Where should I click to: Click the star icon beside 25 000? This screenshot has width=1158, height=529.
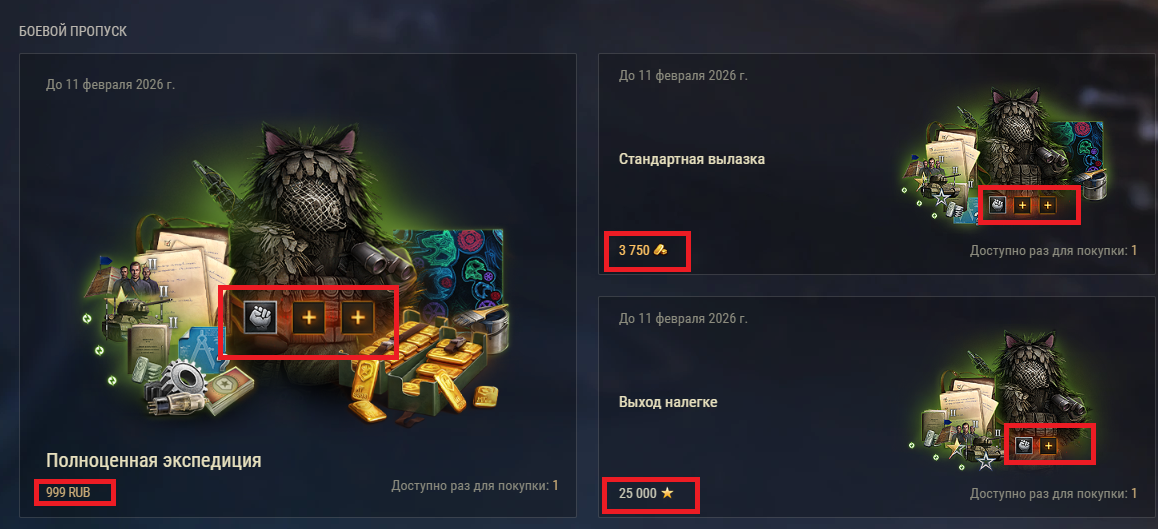[x=667, y=493]
